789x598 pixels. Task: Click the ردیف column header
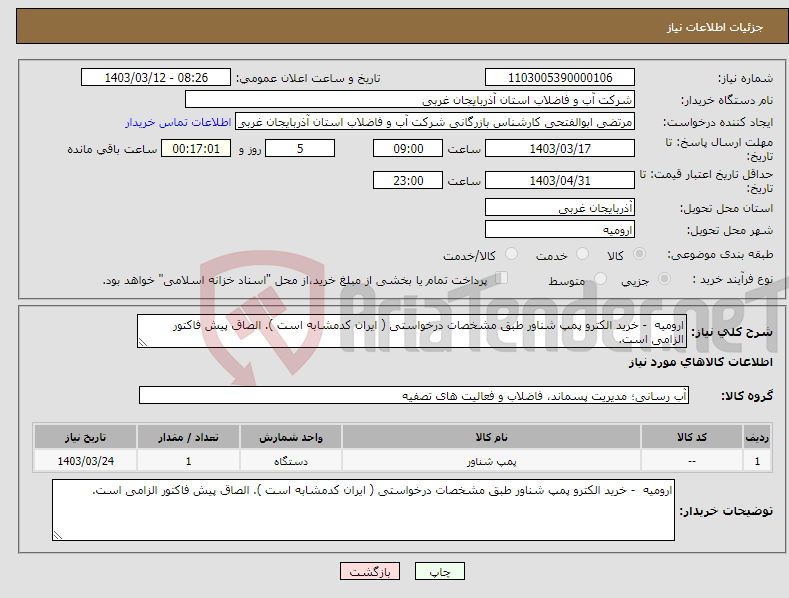pos(757,437)
